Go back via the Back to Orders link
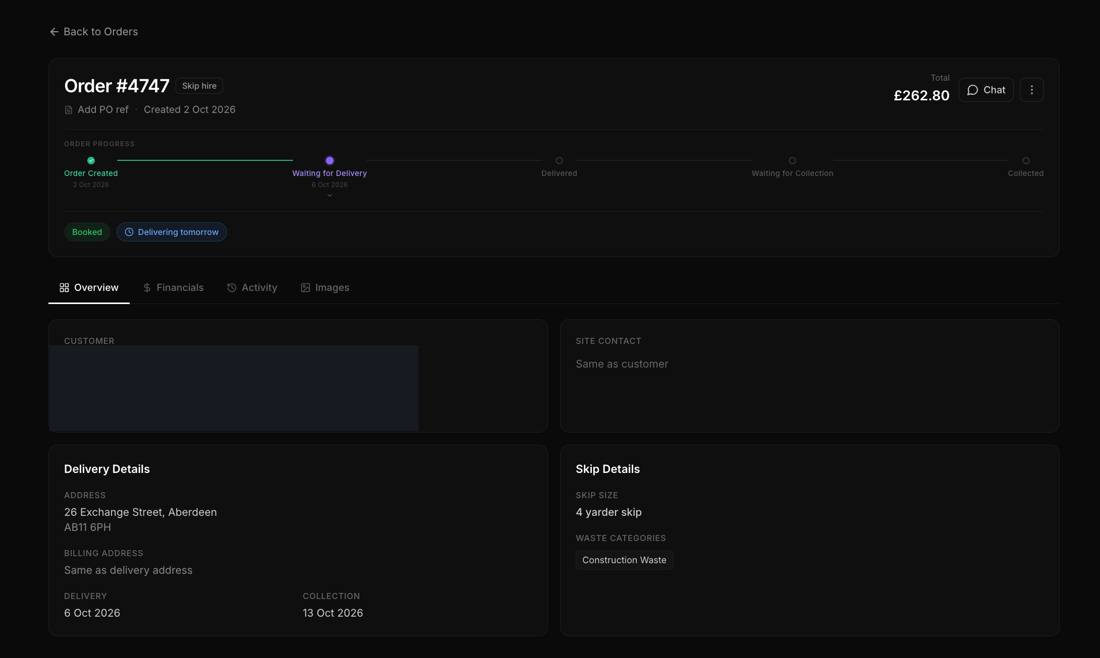 [93, 32]
